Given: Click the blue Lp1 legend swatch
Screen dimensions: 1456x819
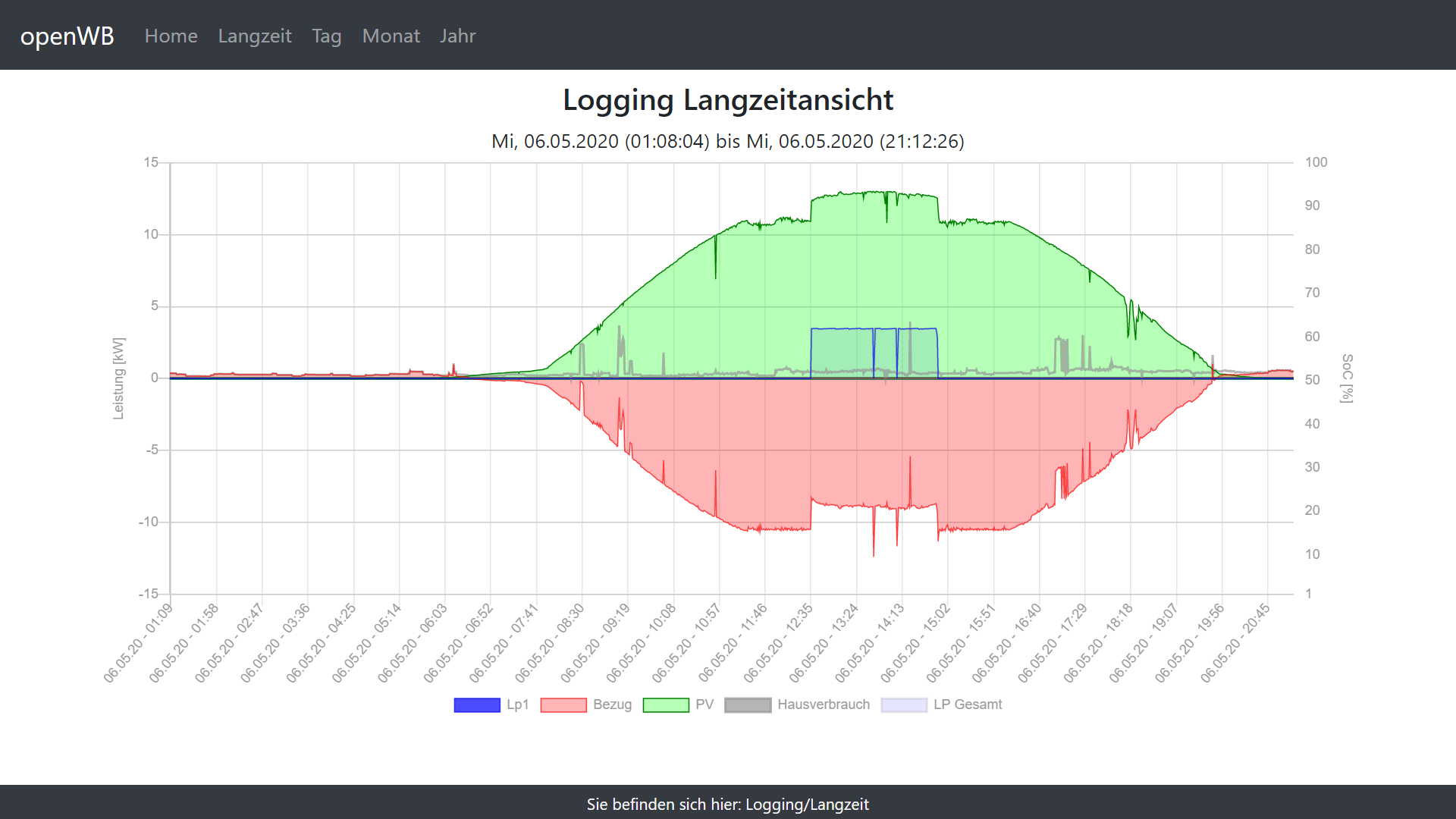Looking at the screenshot, I should (476, 704).
